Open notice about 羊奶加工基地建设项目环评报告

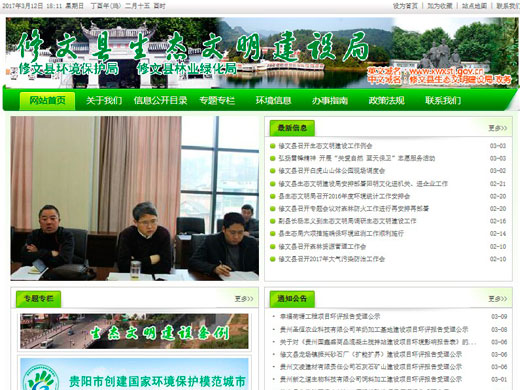pyautogui.click(x=374, y=330)
